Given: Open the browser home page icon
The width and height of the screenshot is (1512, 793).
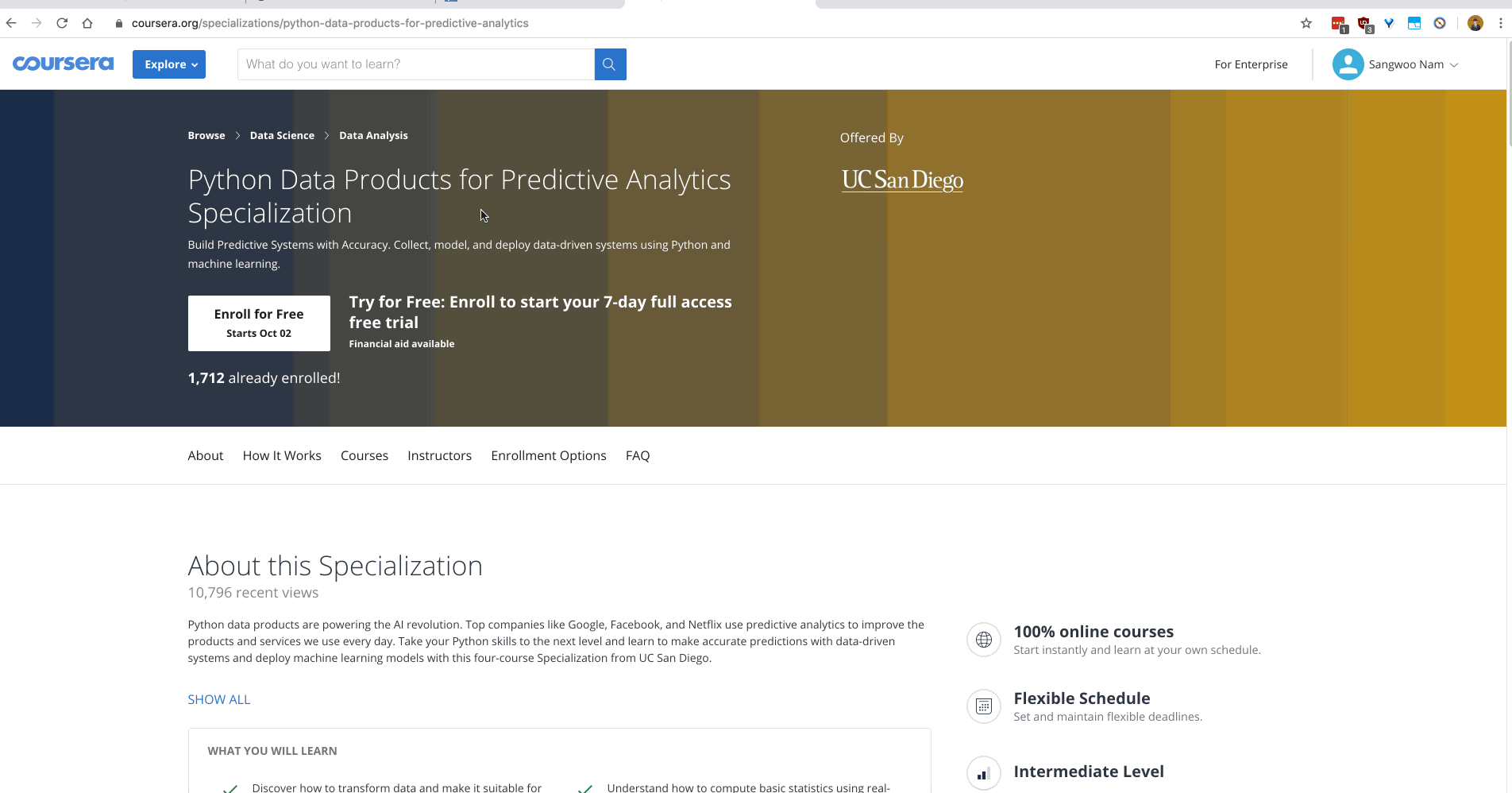Looking at the screenshot, I should tap(87, 23).
